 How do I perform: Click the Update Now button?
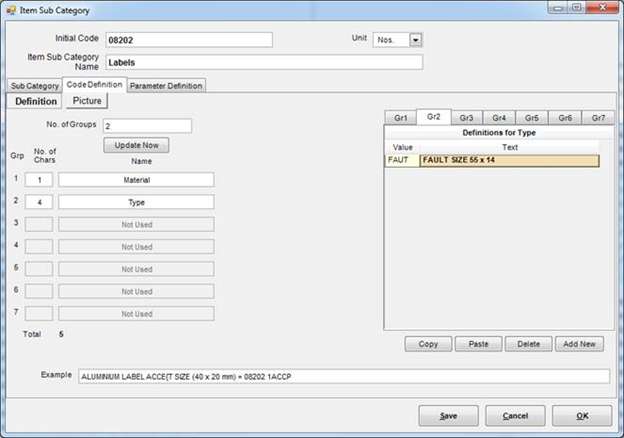[136, 145]
